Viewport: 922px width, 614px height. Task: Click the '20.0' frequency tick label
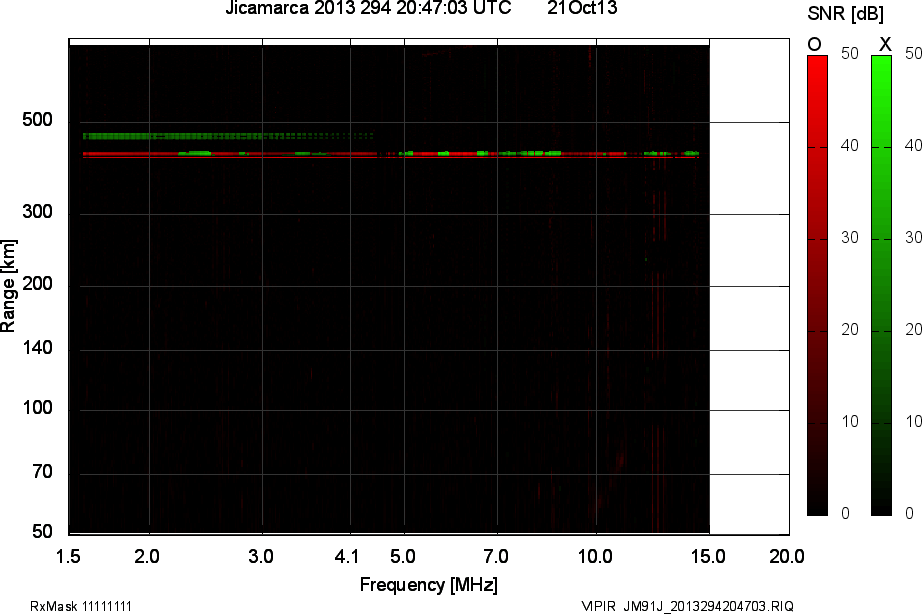coord(787,556)
